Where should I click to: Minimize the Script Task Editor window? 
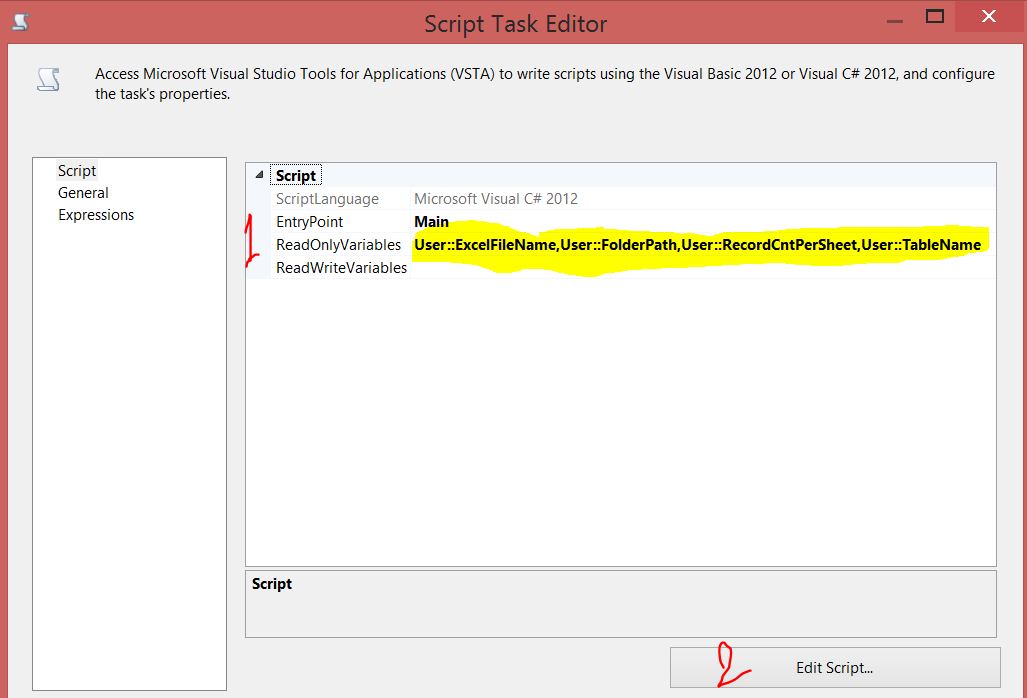(x=893, y=17)
